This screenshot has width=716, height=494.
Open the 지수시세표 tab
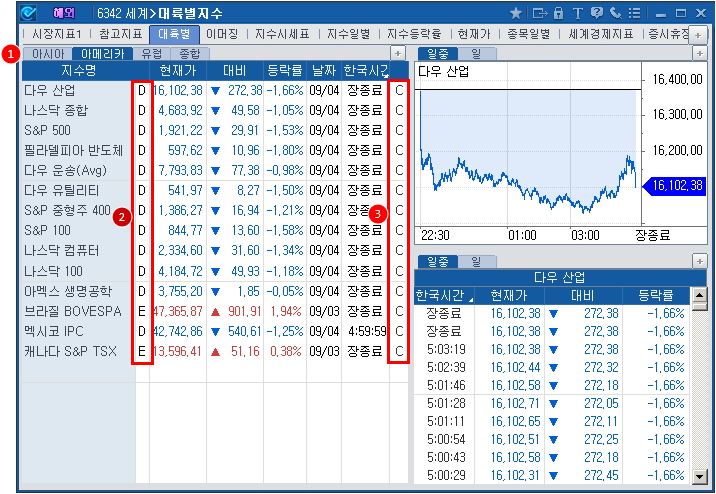(282, 34)
